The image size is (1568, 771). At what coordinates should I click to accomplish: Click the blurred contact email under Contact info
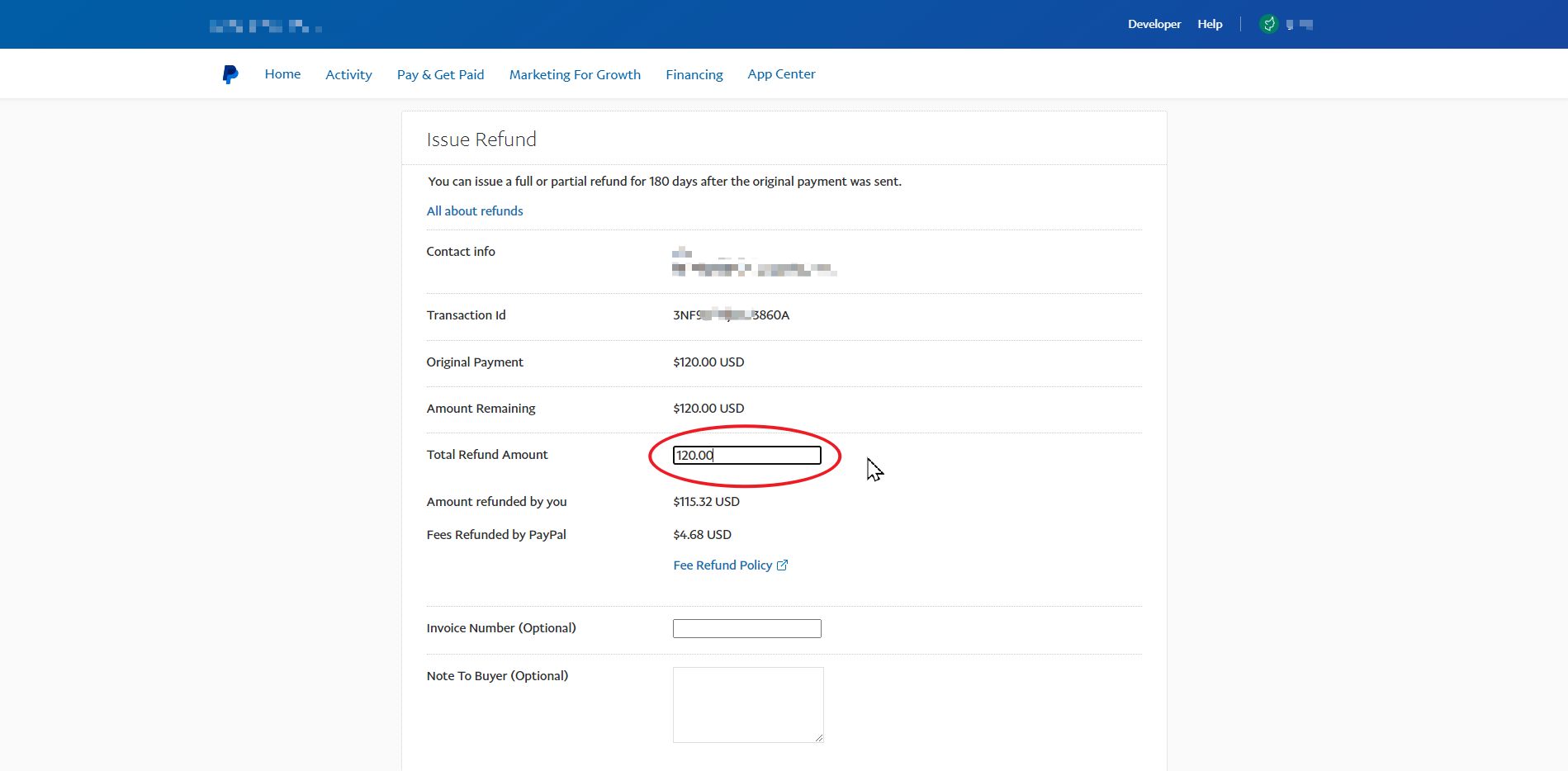click(x=754, y=269)
